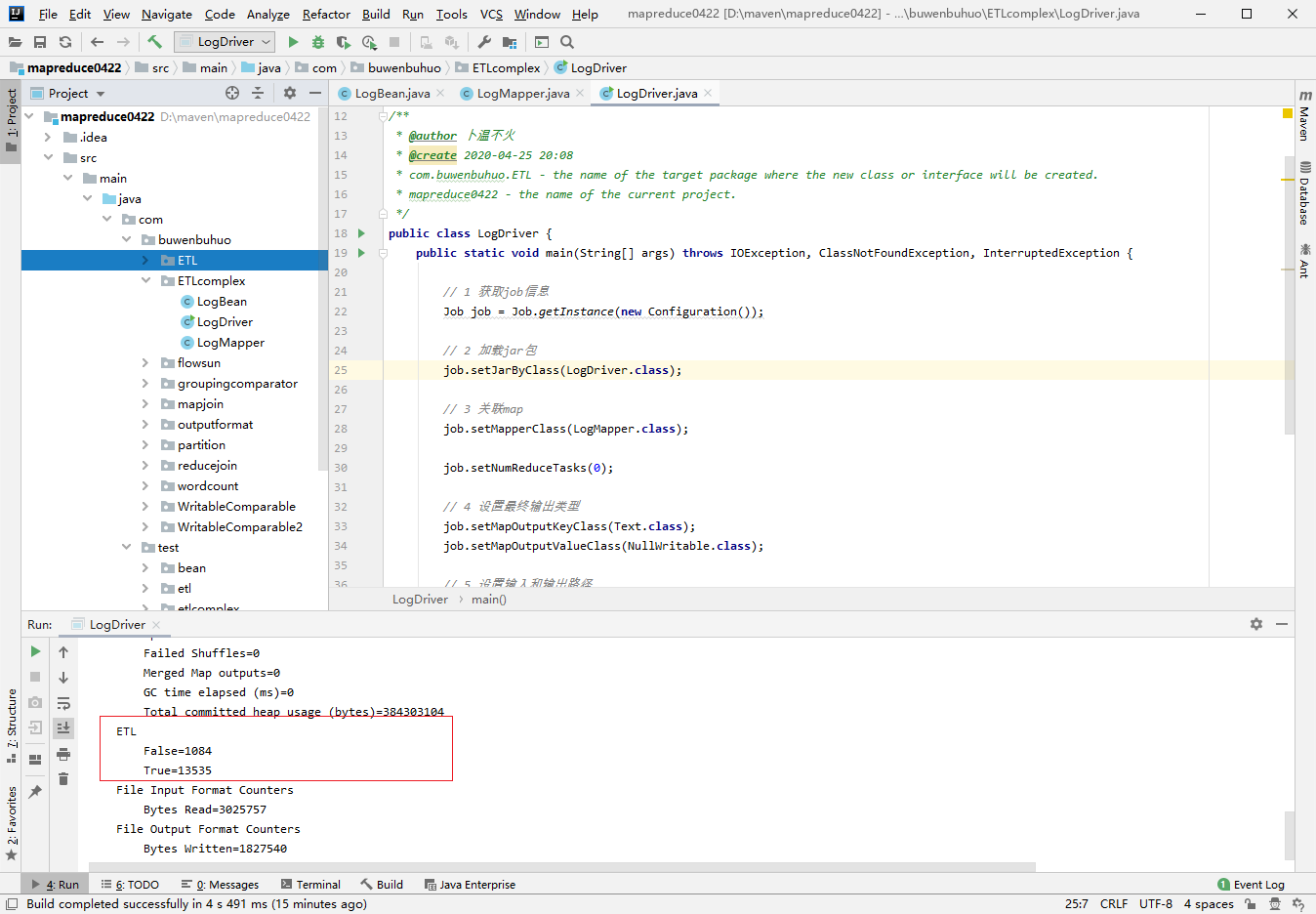
Task: Toggle the Ant tool window
Action: (1304, 261)
